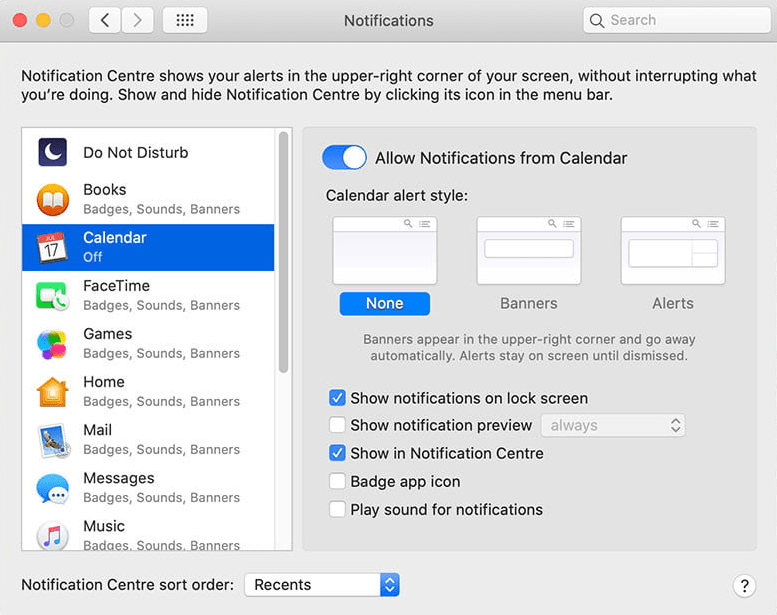Toggle Allow Notifications from Calendar switch

point(344,158)
